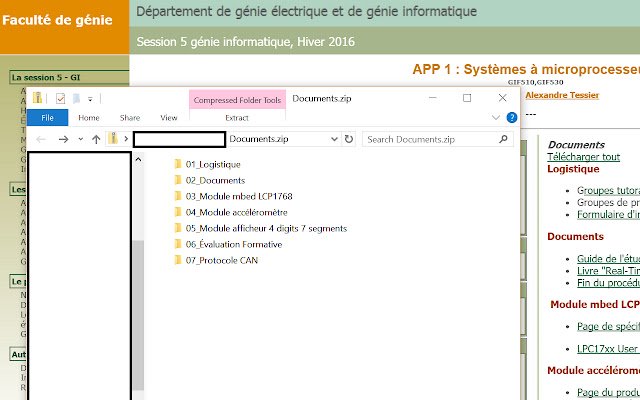Go forward with the forward arrow
Viewport: 640px width, 400px height.
click(x=63, y=139)
